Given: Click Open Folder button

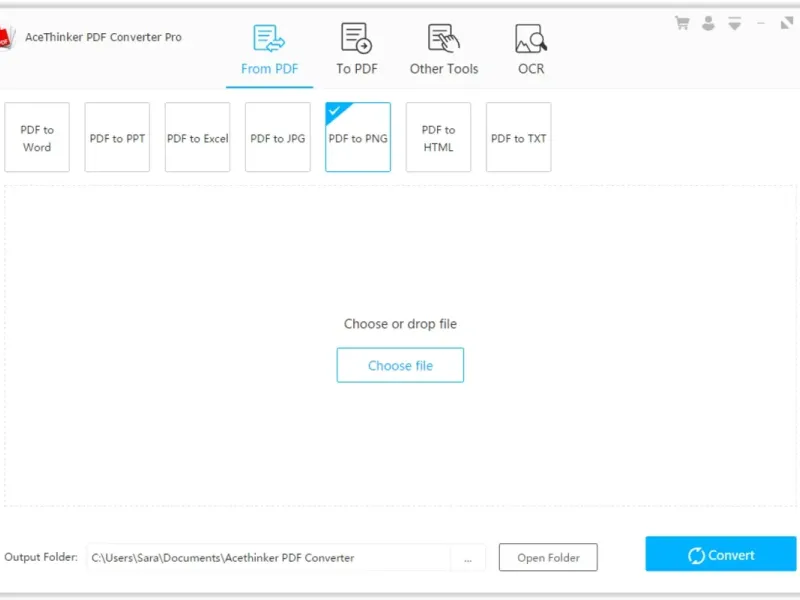Looking at the screenshot, I should [548, 558].
